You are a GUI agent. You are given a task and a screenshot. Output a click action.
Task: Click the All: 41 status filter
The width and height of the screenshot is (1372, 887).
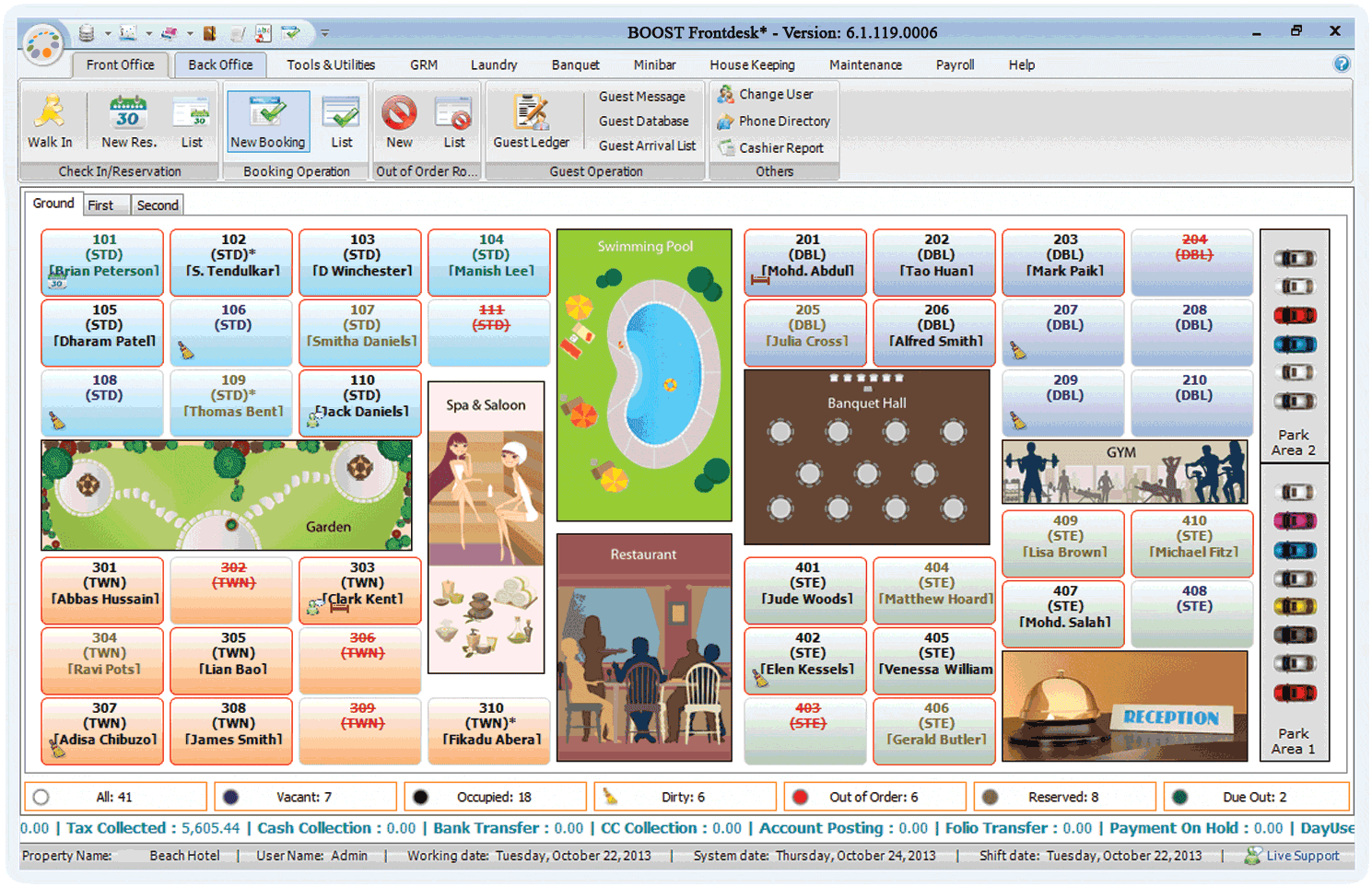pyautogui.click(x=115, y=797)
